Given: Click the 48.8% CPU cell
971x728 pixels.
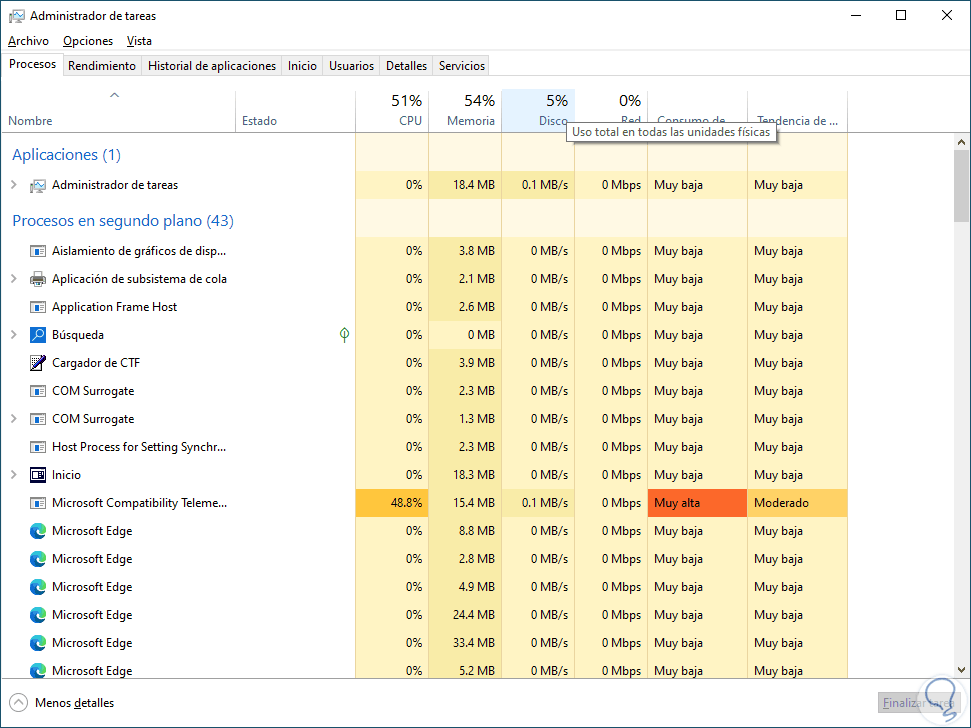Looking at the screenshot, I should (x=392, y=503).
